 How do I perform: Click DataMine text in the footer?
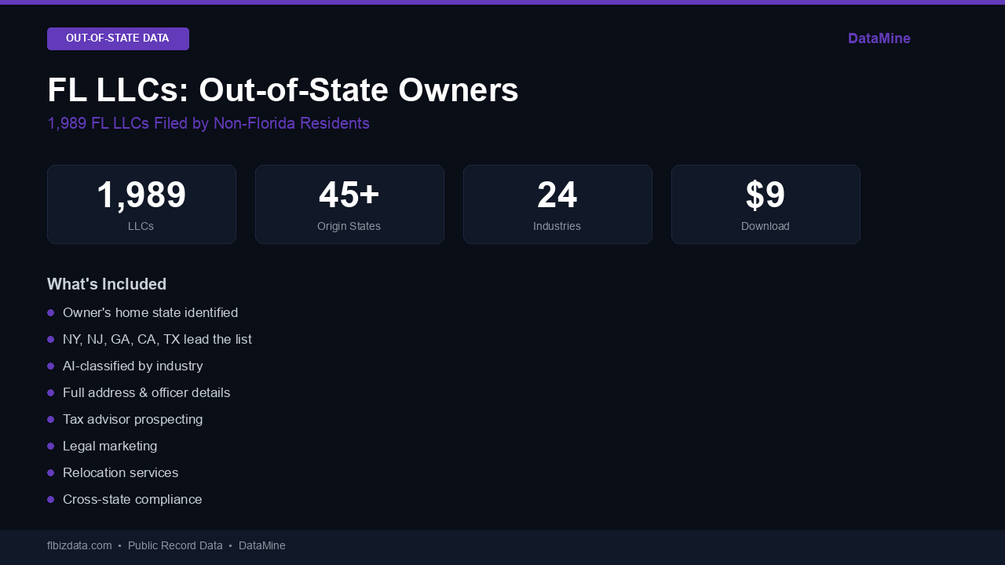[262, 546]
